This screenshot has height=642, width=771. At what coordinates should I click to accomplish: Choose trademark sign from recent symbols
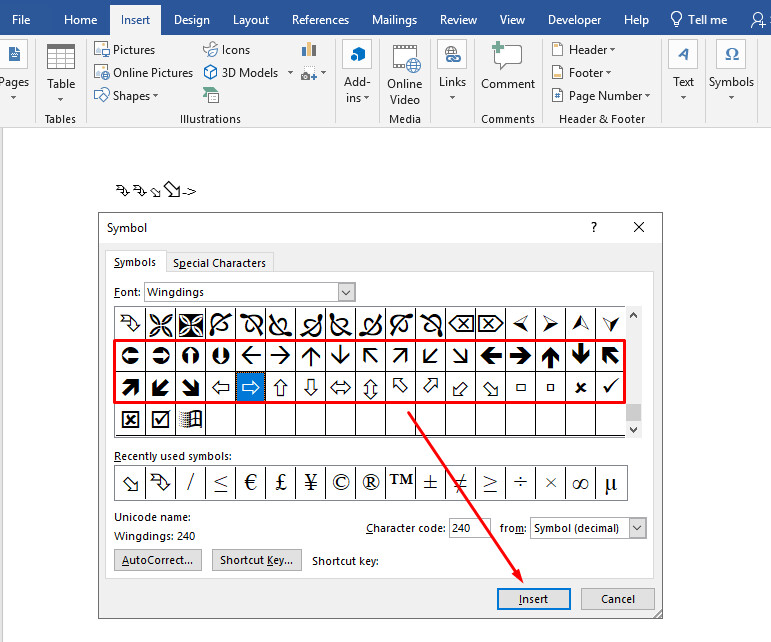click(x=401, y=483)
